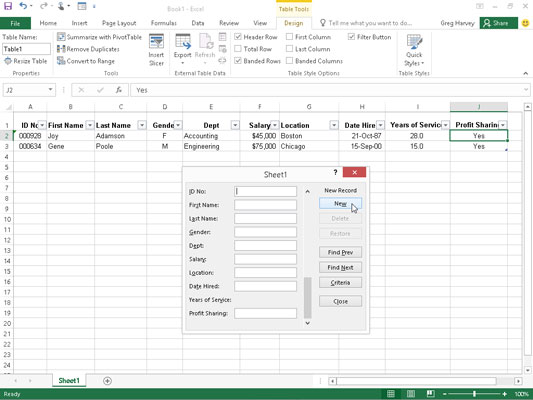This screenshot has width=533, height=400.
Task: Click the Insert Slicer icon
Action: [x=156, y=50]
